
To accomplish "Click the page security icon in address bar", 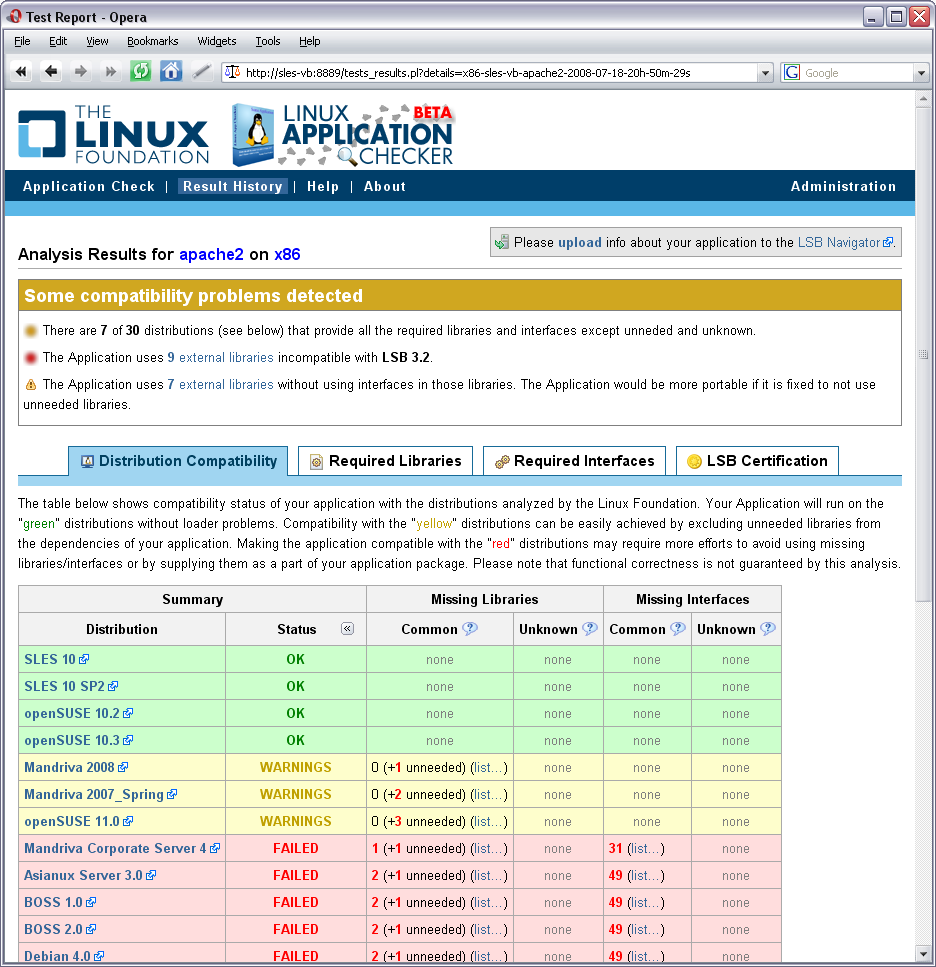I will click(232, 72).
